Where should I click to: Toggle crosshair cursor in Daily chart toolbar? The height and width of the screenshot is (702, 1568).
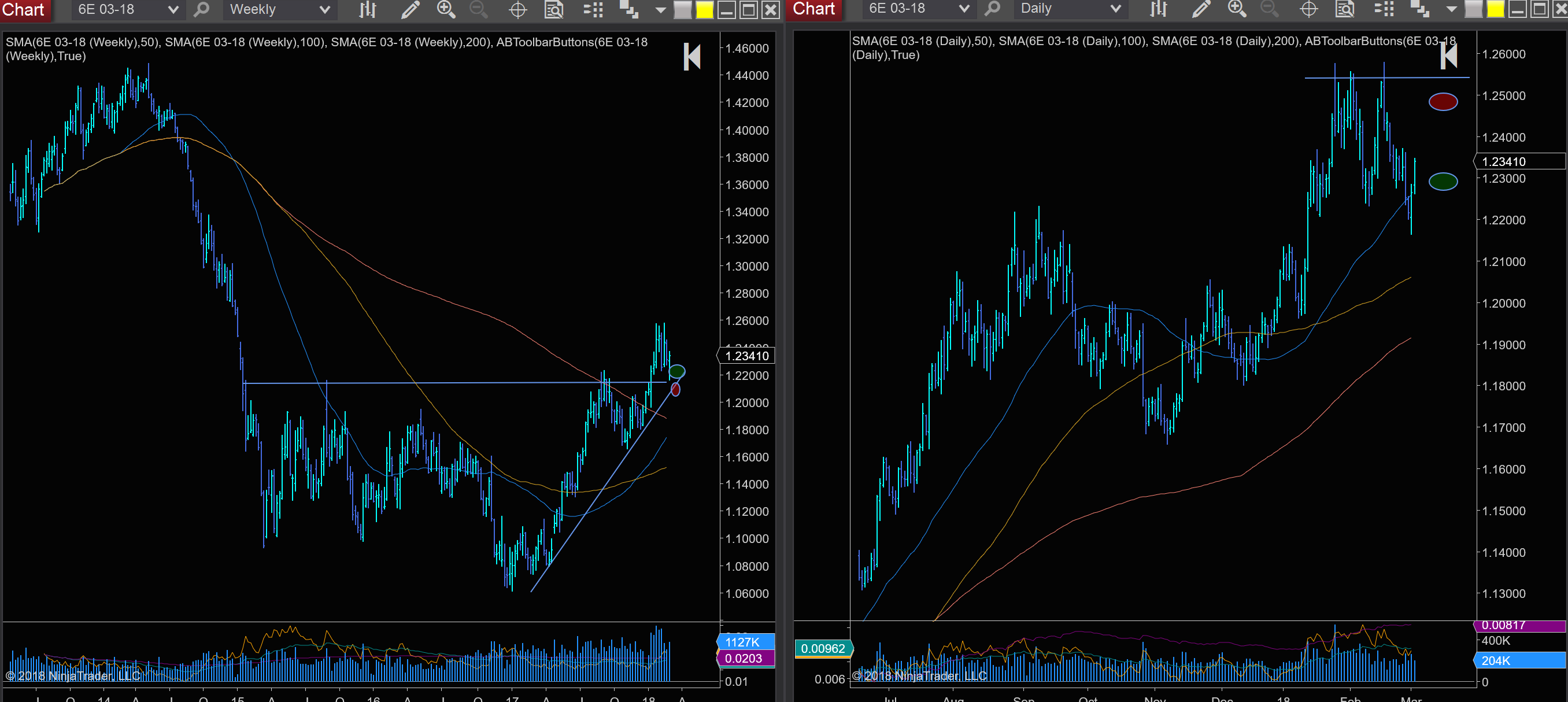[x=1309, y=9]
